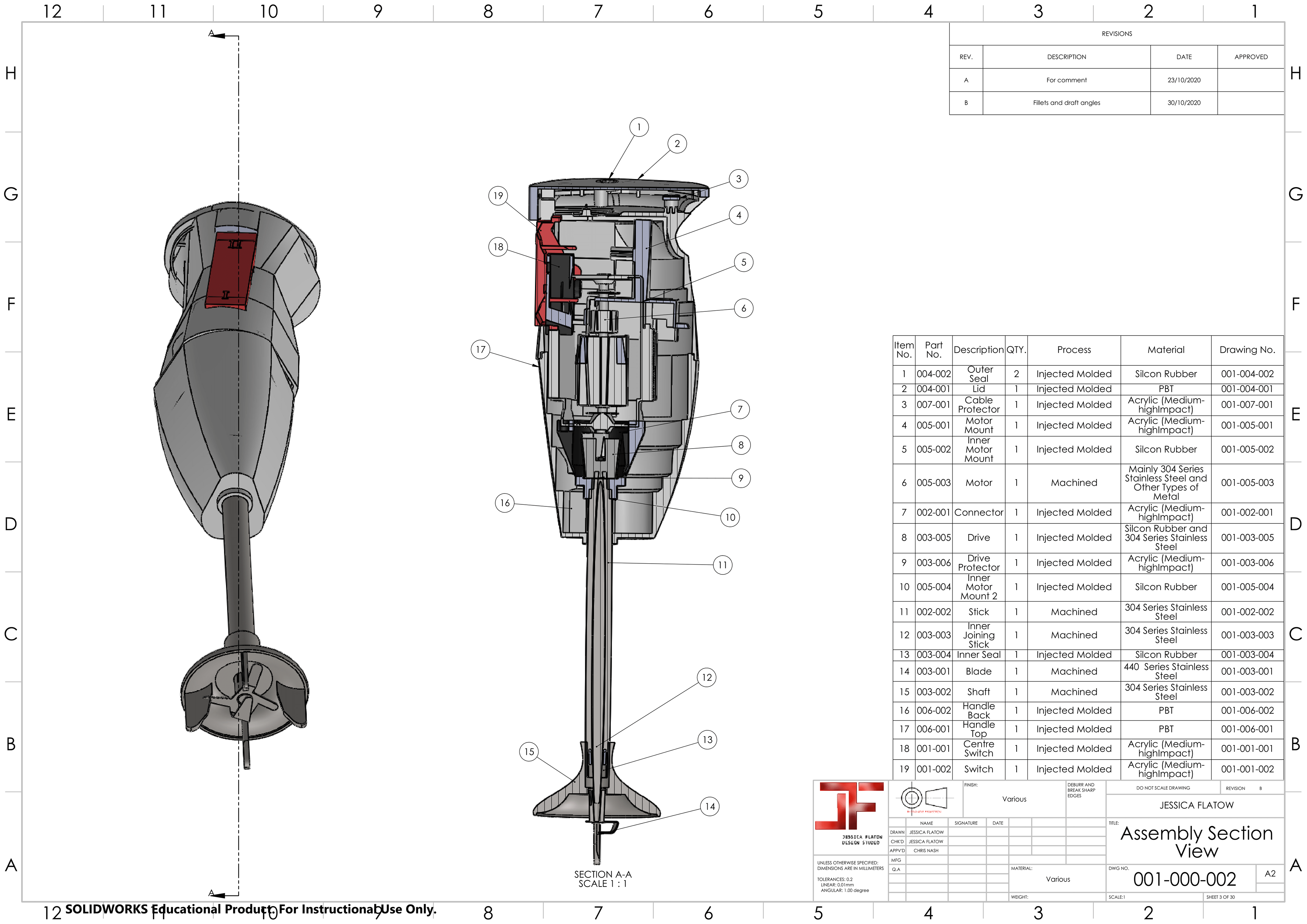1307x924 pixels.
Task: Select the Motor description cell in the table
Action: (x=978, y=483)
